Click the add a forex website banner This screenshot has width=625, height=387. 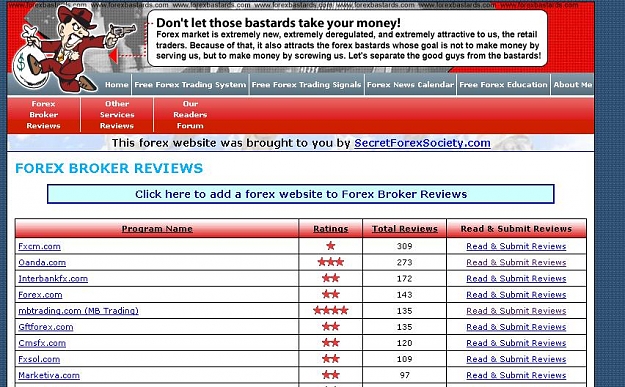point(301,194)
